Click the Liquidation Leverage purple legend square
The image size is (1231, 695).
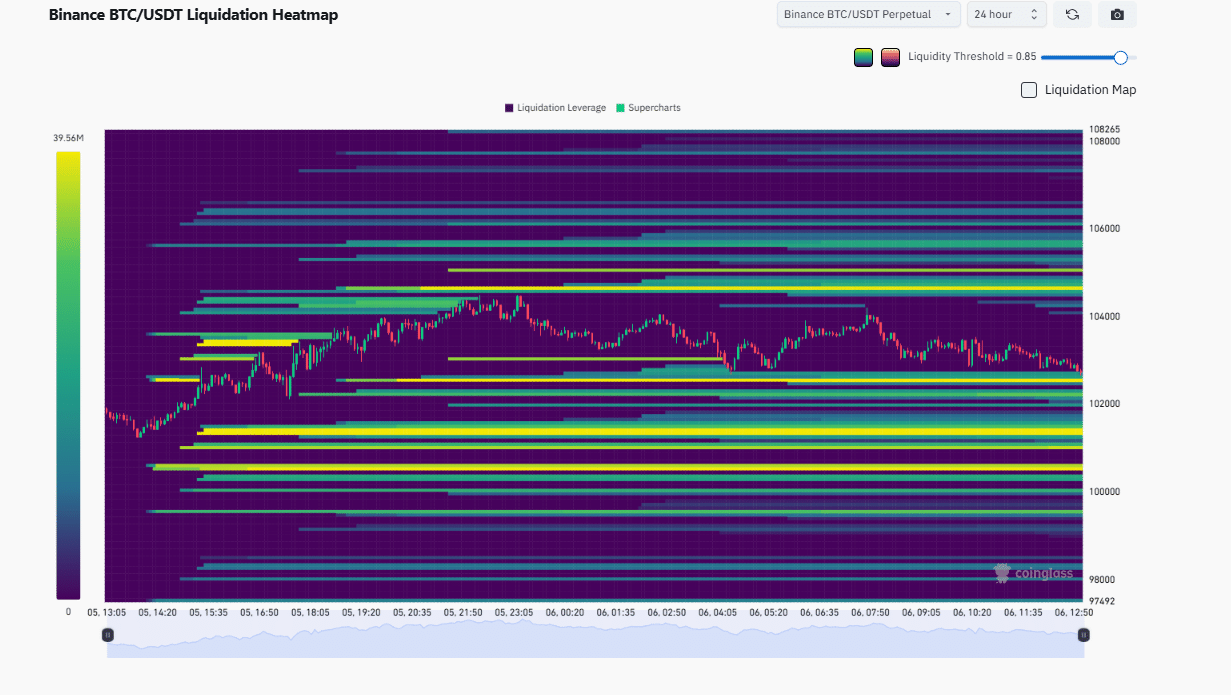[x=509, y=108]
